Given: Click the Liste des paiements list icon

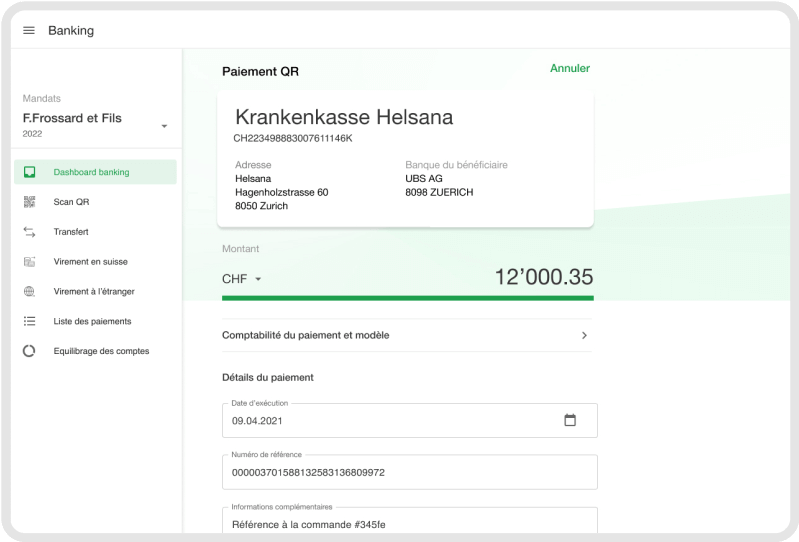Looking at the screenshot, I should click(x=30, y=322).
